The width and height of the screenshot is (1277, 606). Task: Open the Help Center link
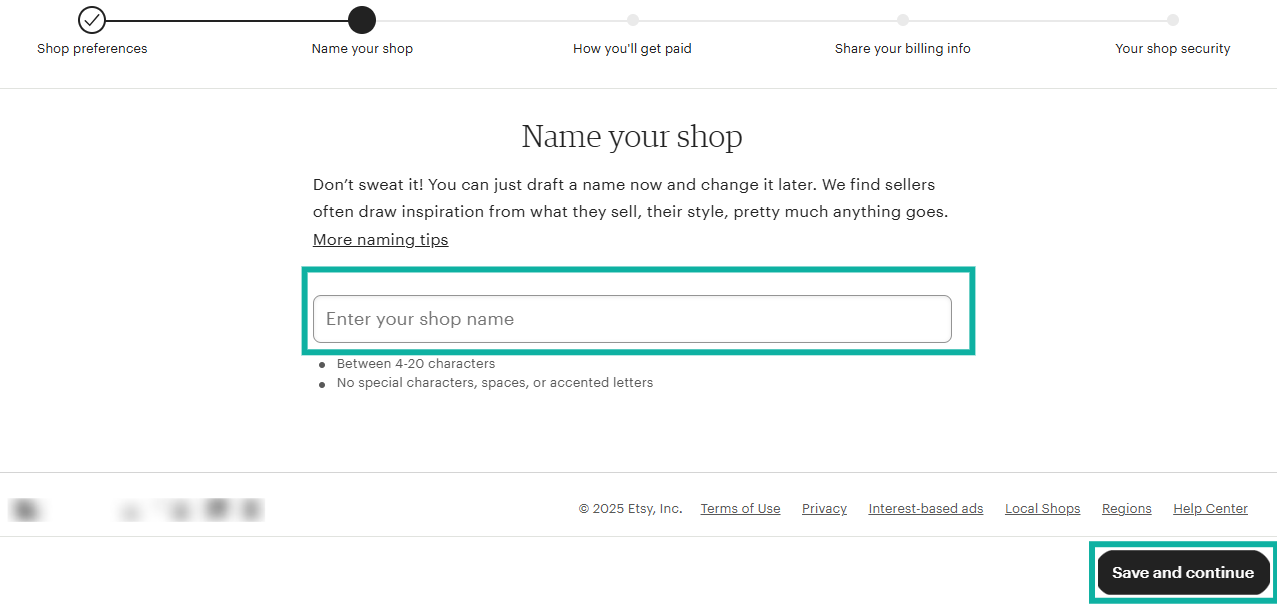pos(1209,508)
